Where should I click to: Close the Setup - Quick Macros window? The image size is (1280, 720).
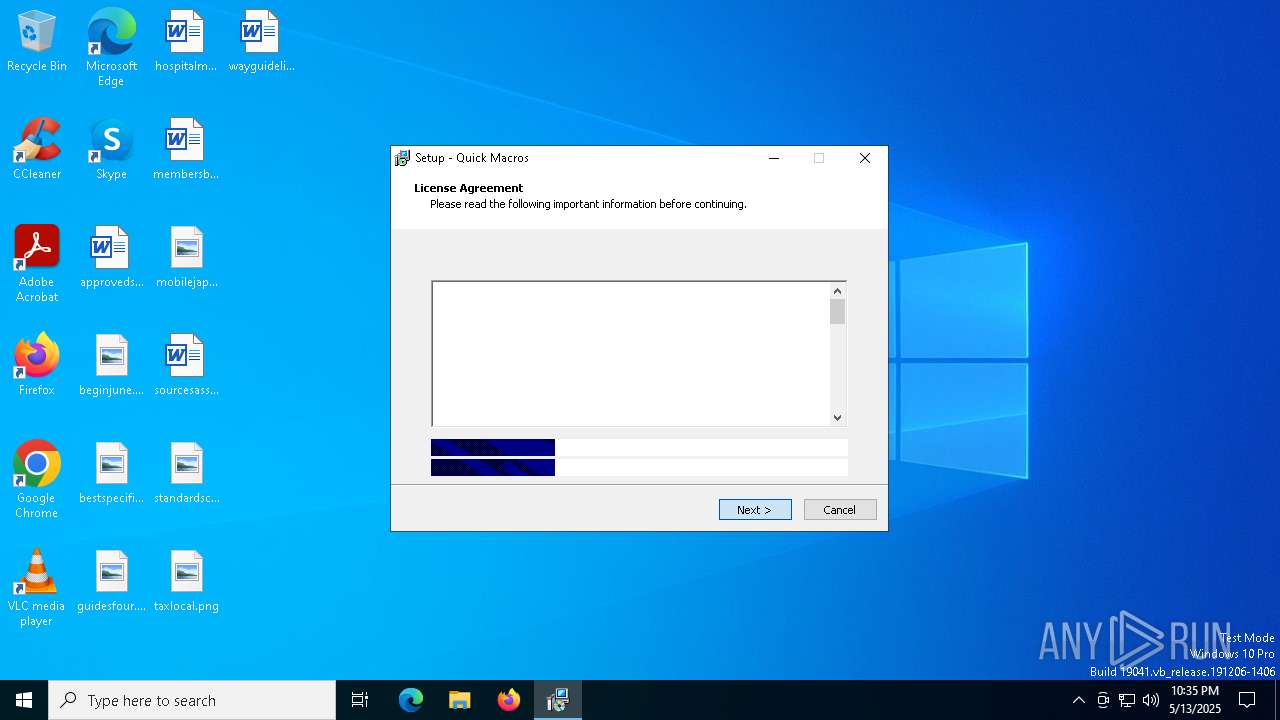click(x=865, y=158)
